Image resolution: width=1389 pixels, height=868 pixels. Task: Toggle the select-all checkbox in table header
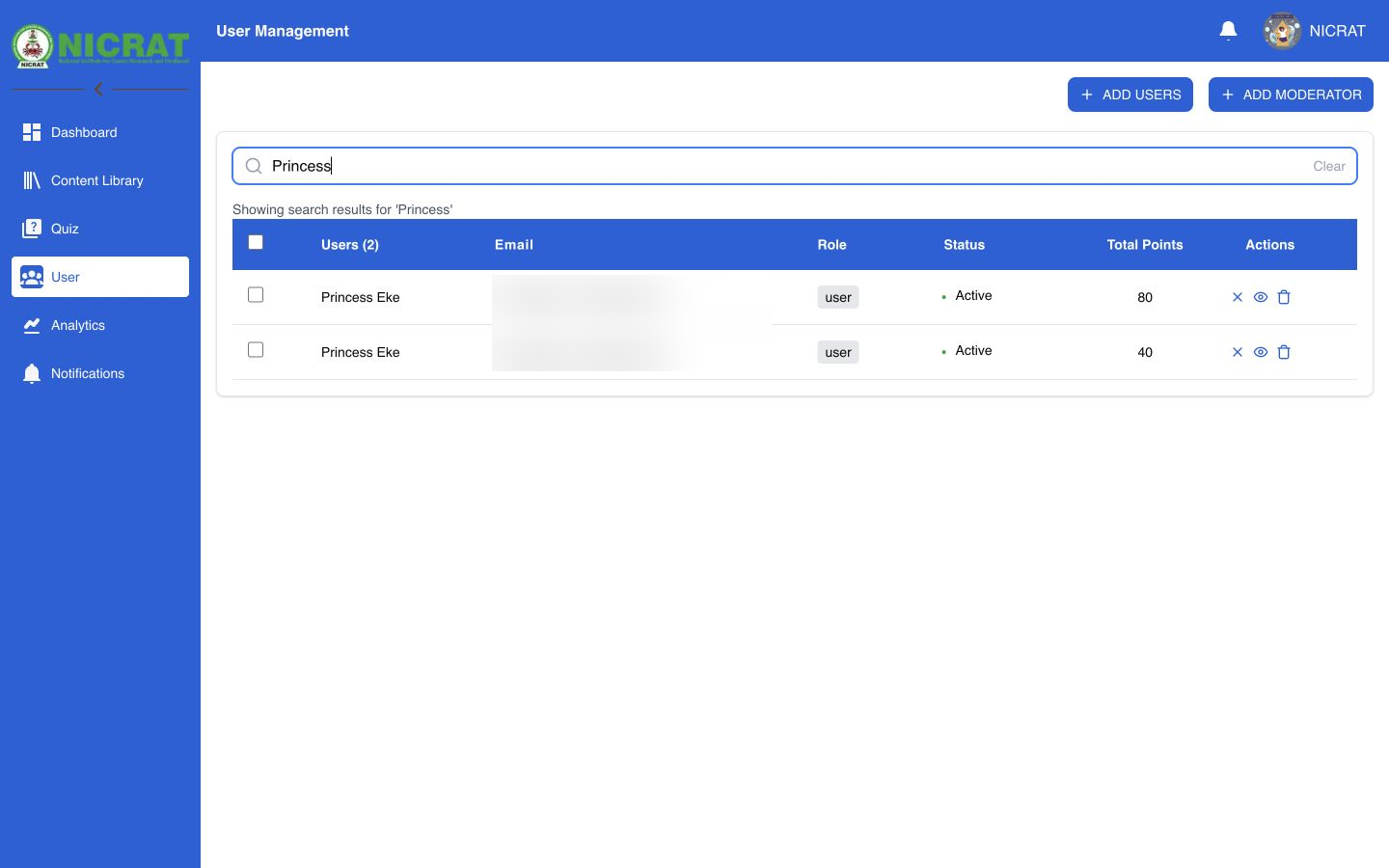256,242
